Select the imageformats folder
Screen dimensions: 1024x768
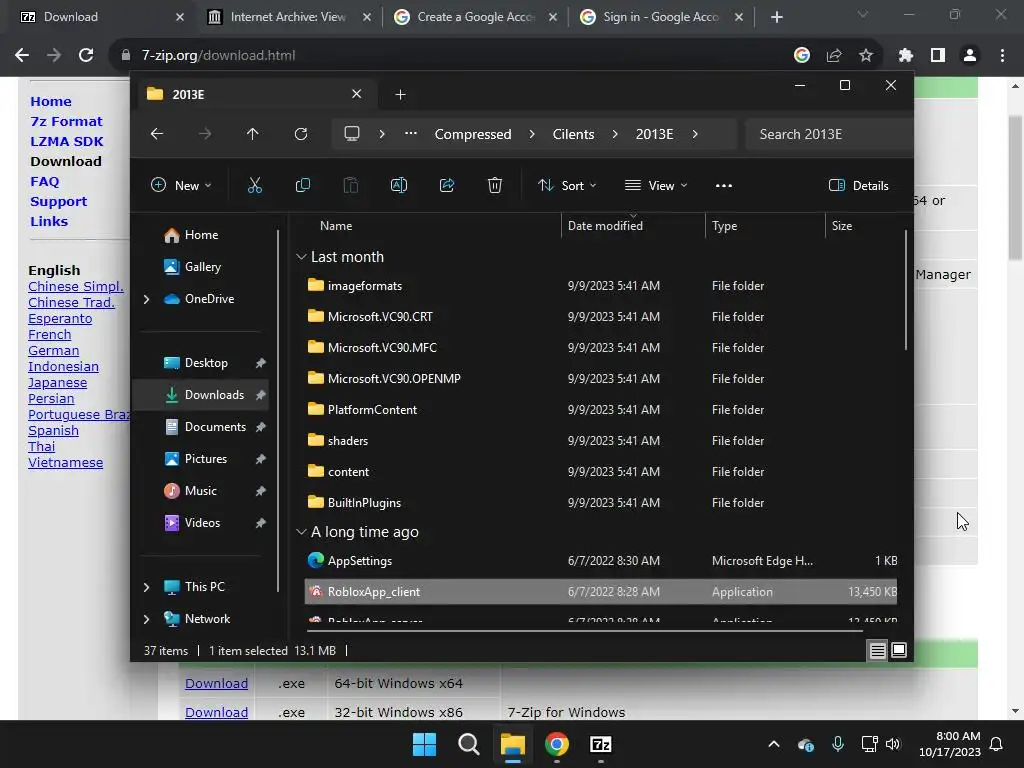tap(601, 285)
